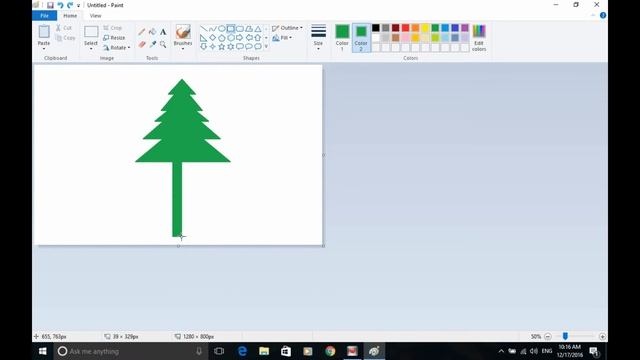Expand the Shapes gallery more arrow
Viewport: 640px width, 360px height.
point(266,47)
